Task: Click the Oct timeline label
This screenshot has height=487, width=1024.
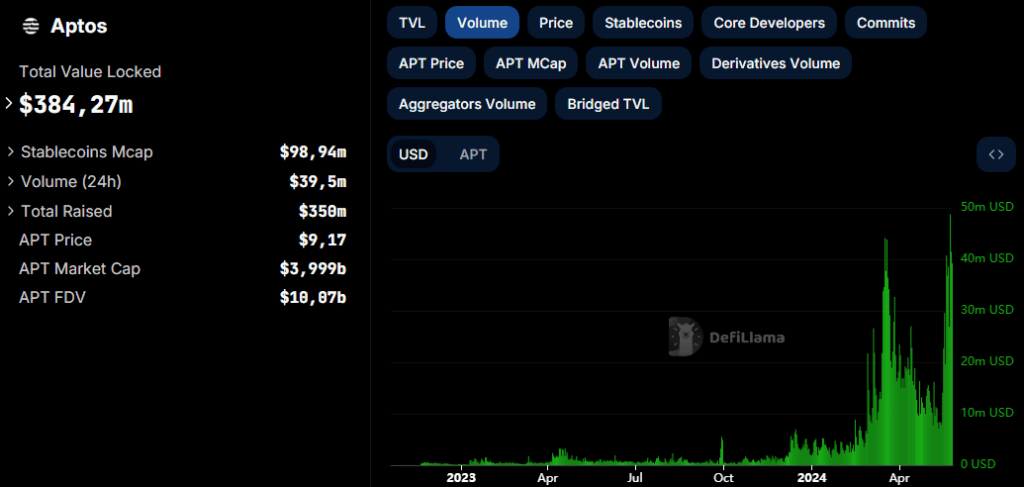Action: pyautogui.click(x=722, y=478)
